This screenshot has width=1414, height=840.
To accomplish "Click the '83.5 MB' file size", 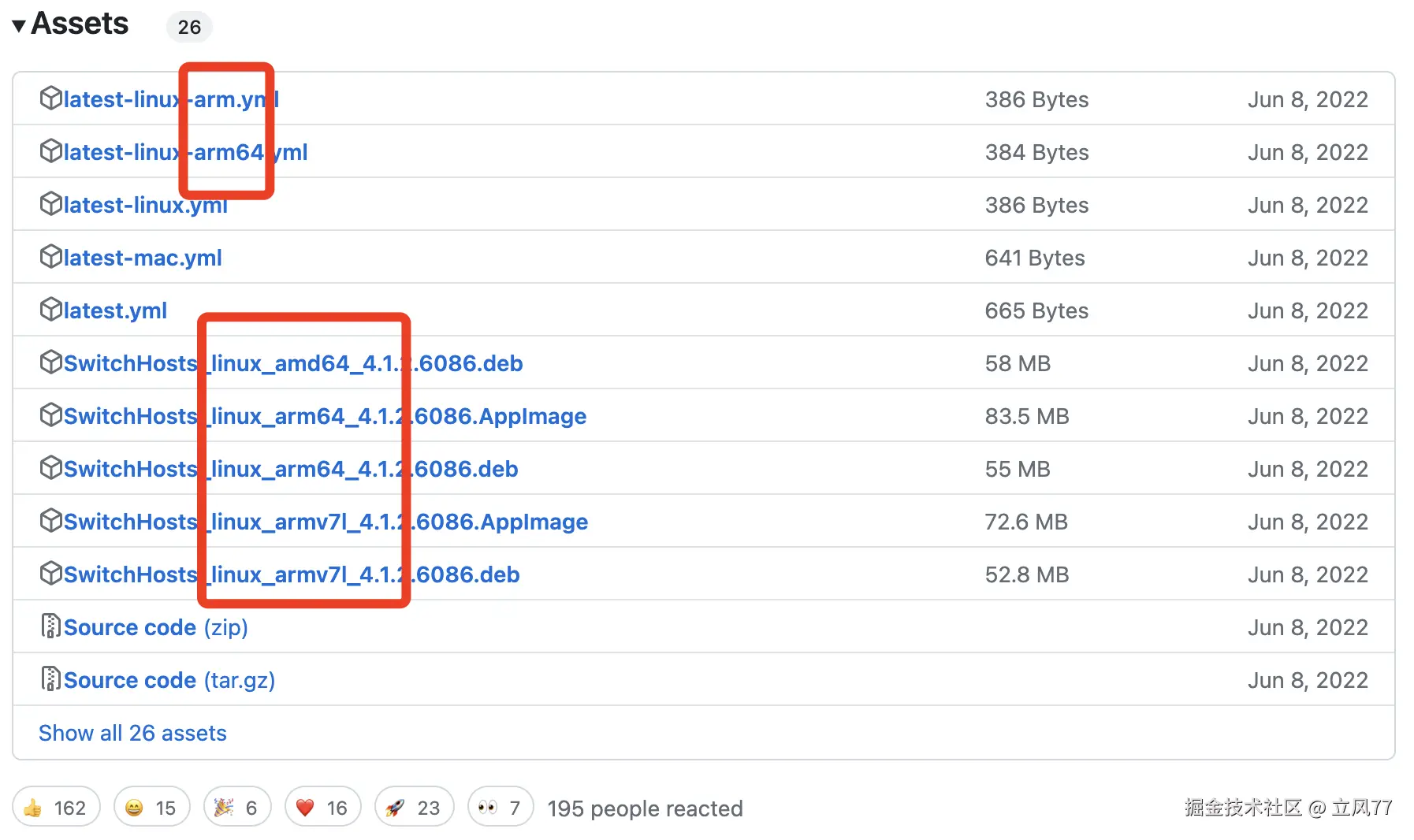I will pos(1027,416).
